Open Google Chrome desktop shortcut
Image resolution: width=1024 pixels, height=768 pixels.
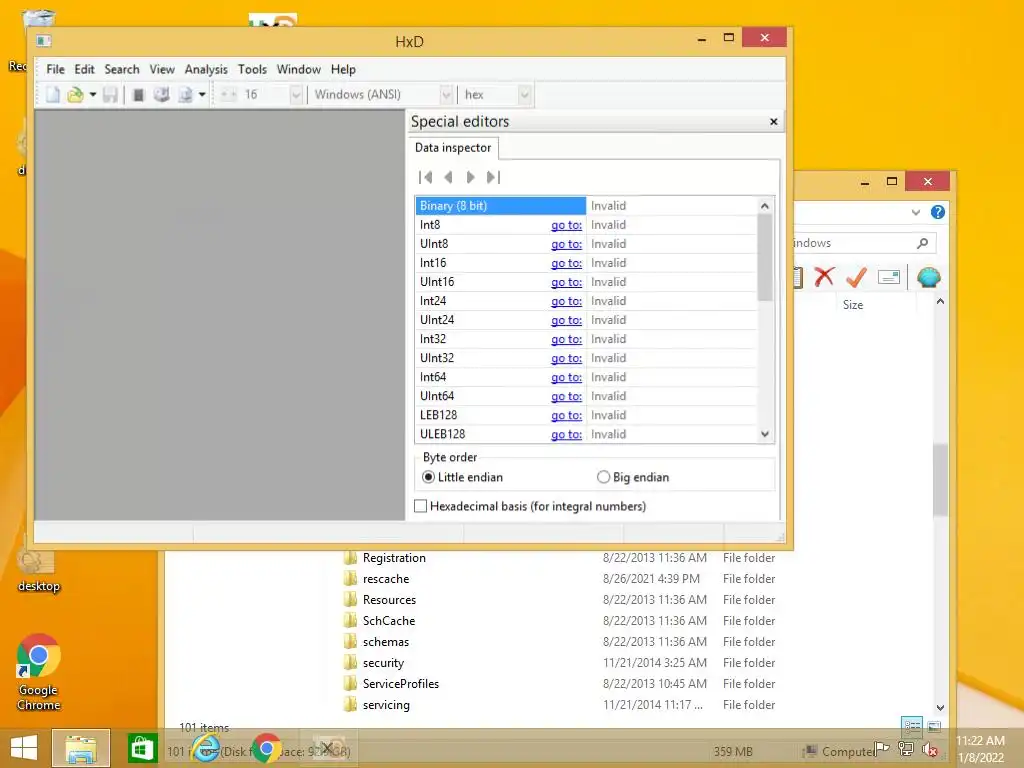click(39, 672)
